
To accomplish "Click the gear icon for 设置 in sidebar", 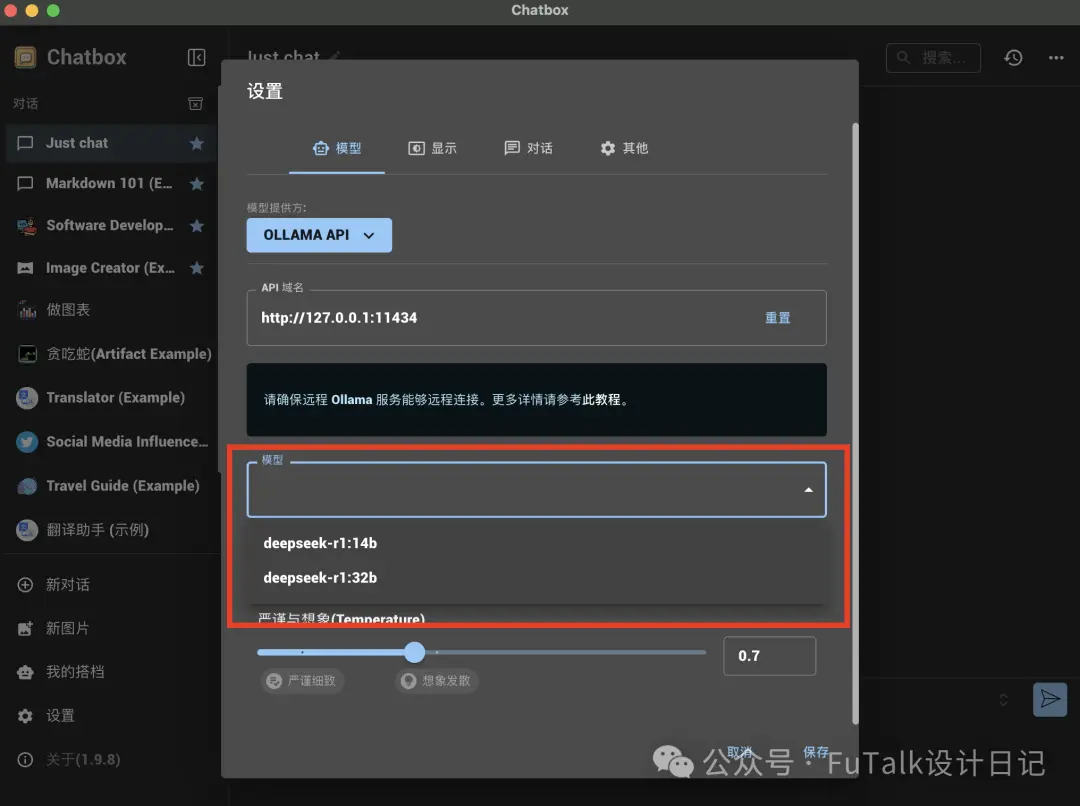I will (x=25, y=716).
